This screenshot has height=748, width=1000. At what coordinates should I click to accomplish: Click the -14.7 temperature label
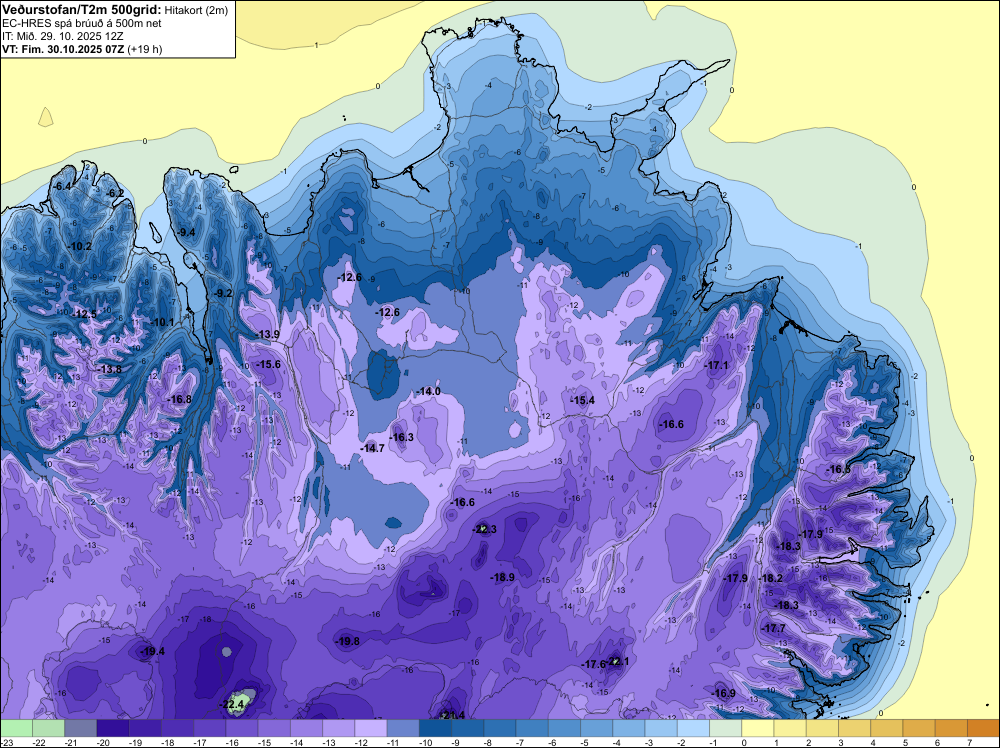tap(372, 448)
